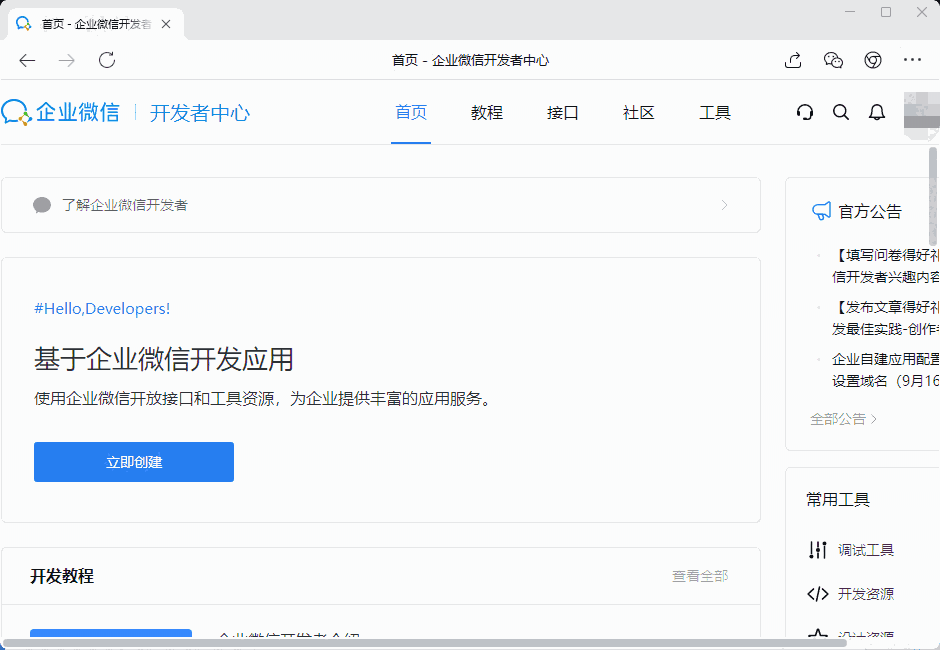Click the horizontal scrollbar at the bottom
Image resolution: width=940 pixels, height=650 pixels.
400,644
